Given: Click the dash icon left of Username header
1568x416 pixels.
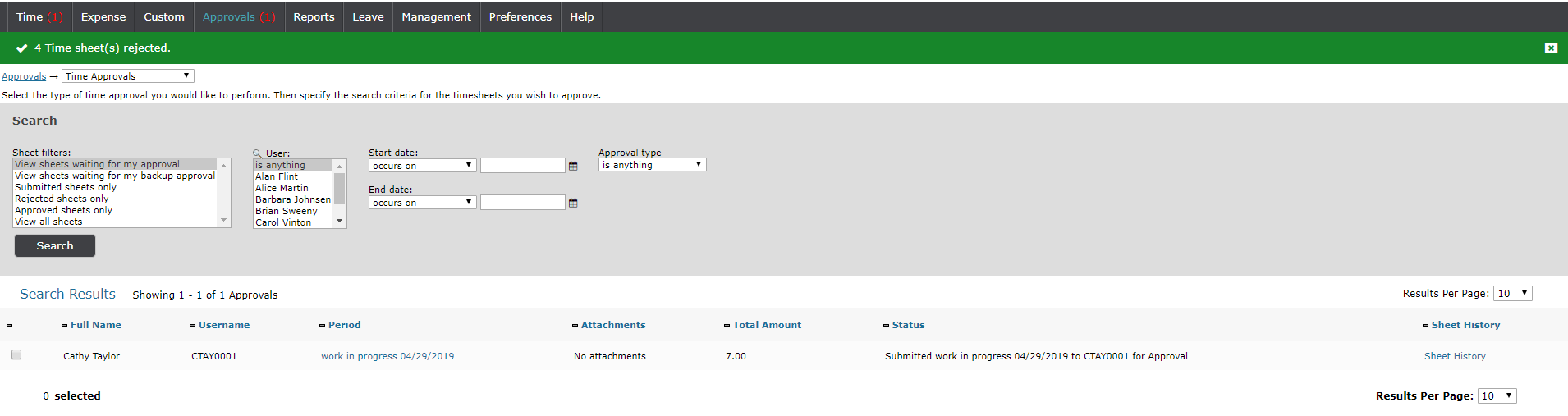Looking at the screenshot, I should [192, 326].
